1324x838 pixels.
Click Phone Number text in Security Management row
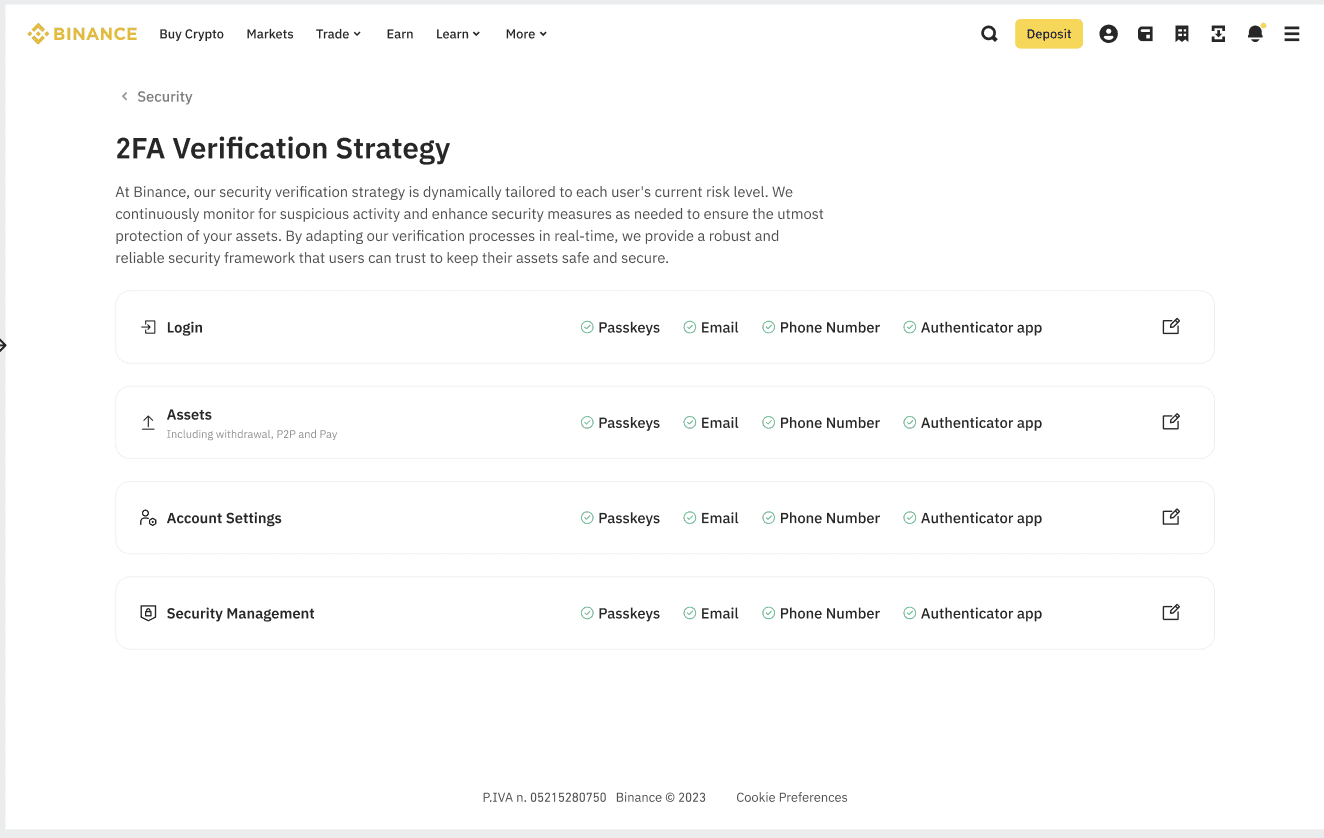click(x=830, y=613)
